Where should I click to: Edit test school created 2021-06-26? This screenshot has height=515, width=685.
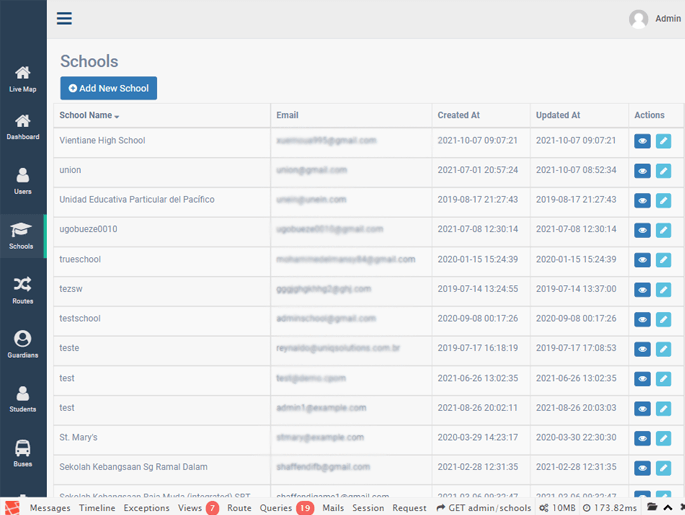[663, 379]
